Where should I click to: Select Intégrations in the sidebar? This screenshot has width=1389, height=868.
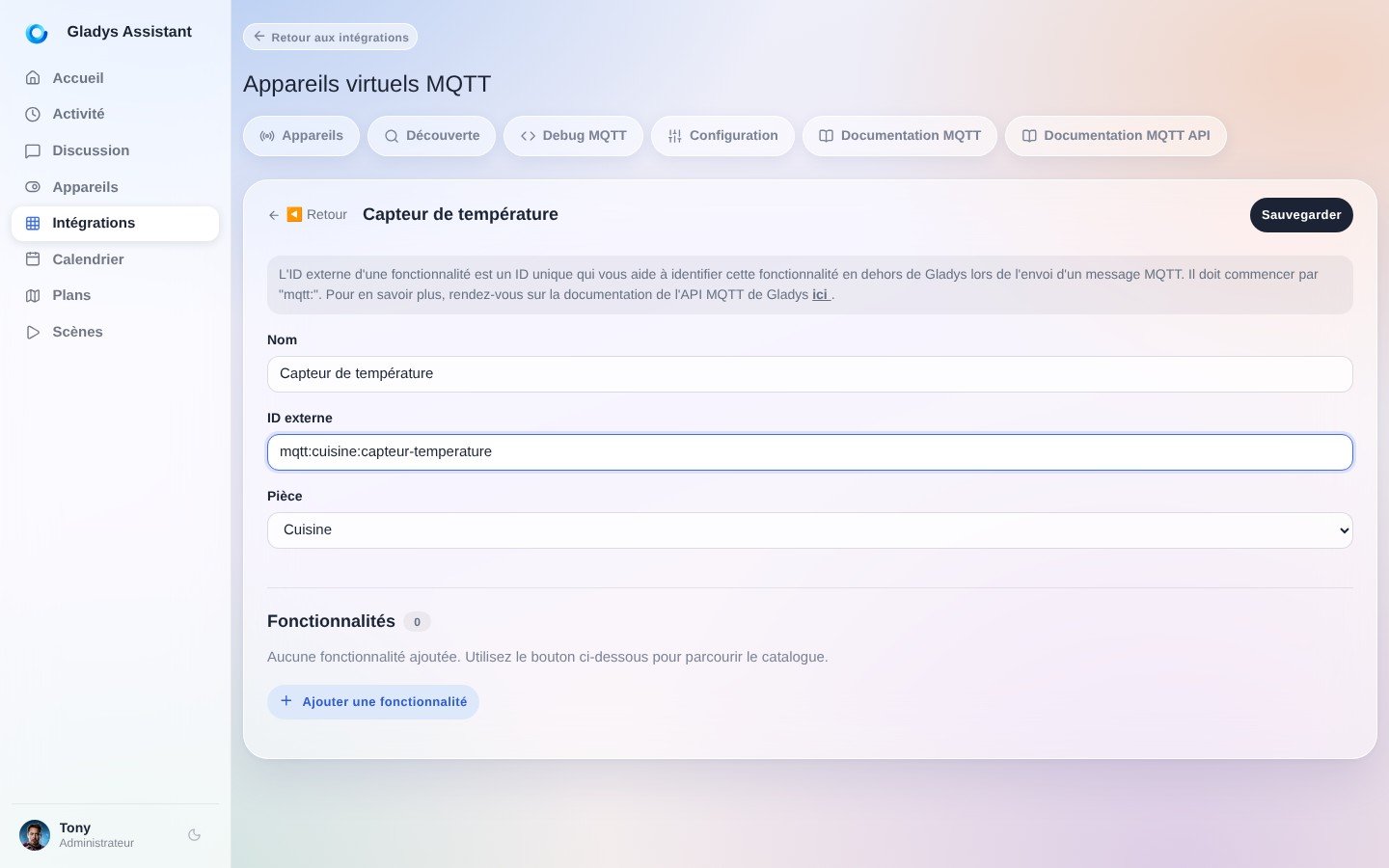[115, 223]
